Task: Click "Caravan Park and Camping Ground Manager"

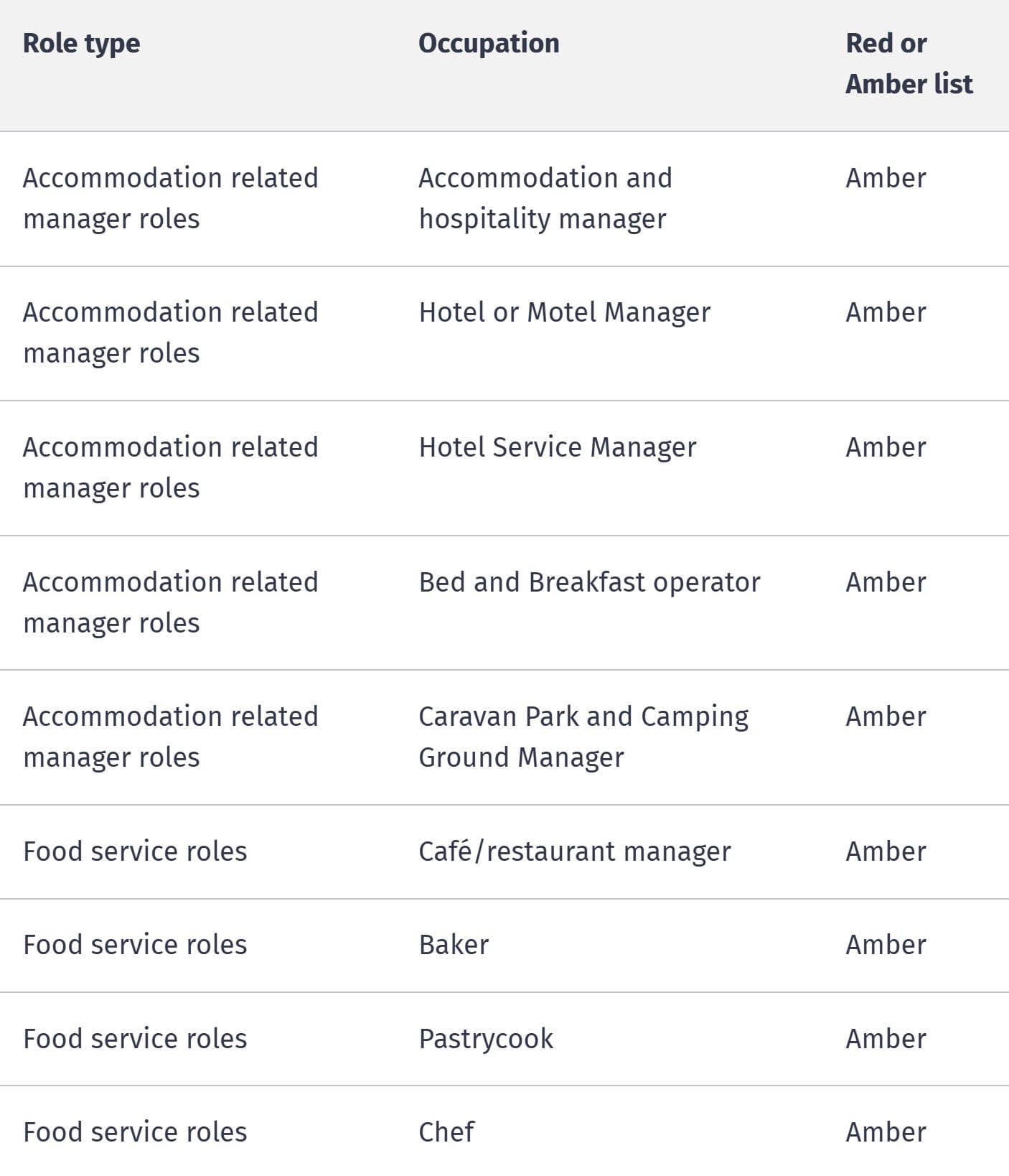Action: (x=583, y=737)
